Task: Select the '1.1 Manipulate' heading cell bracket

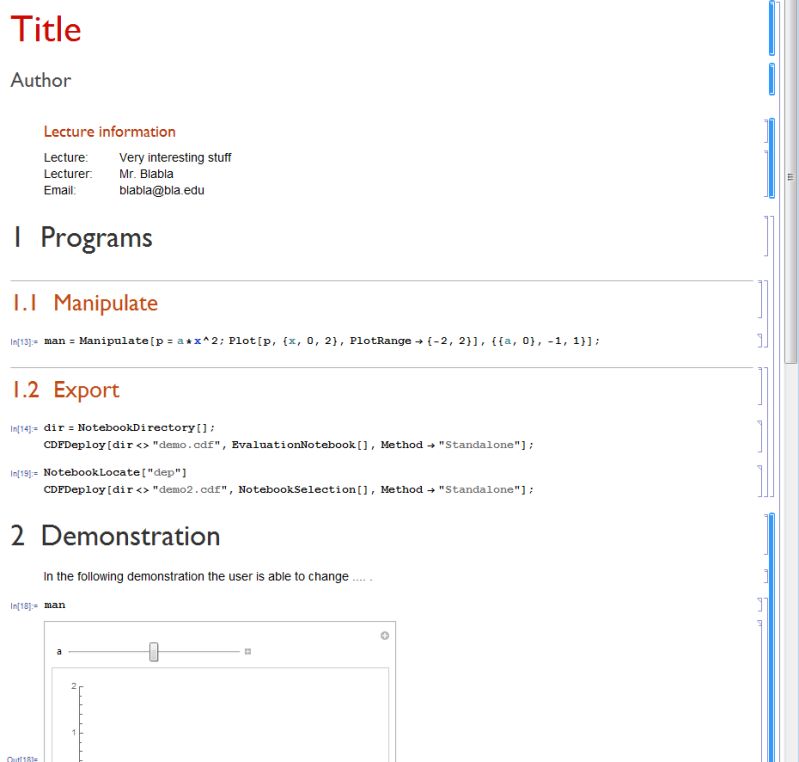Action: point(760,299)
